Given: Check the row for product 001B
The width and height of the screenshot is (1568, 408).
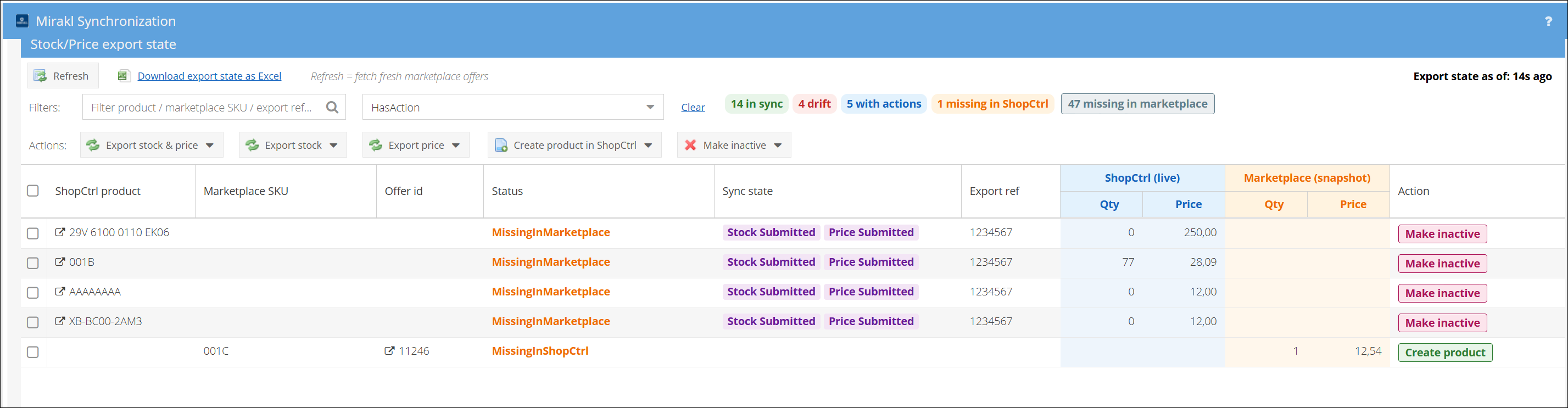Looking at the screenshot, I should [33, 263].
